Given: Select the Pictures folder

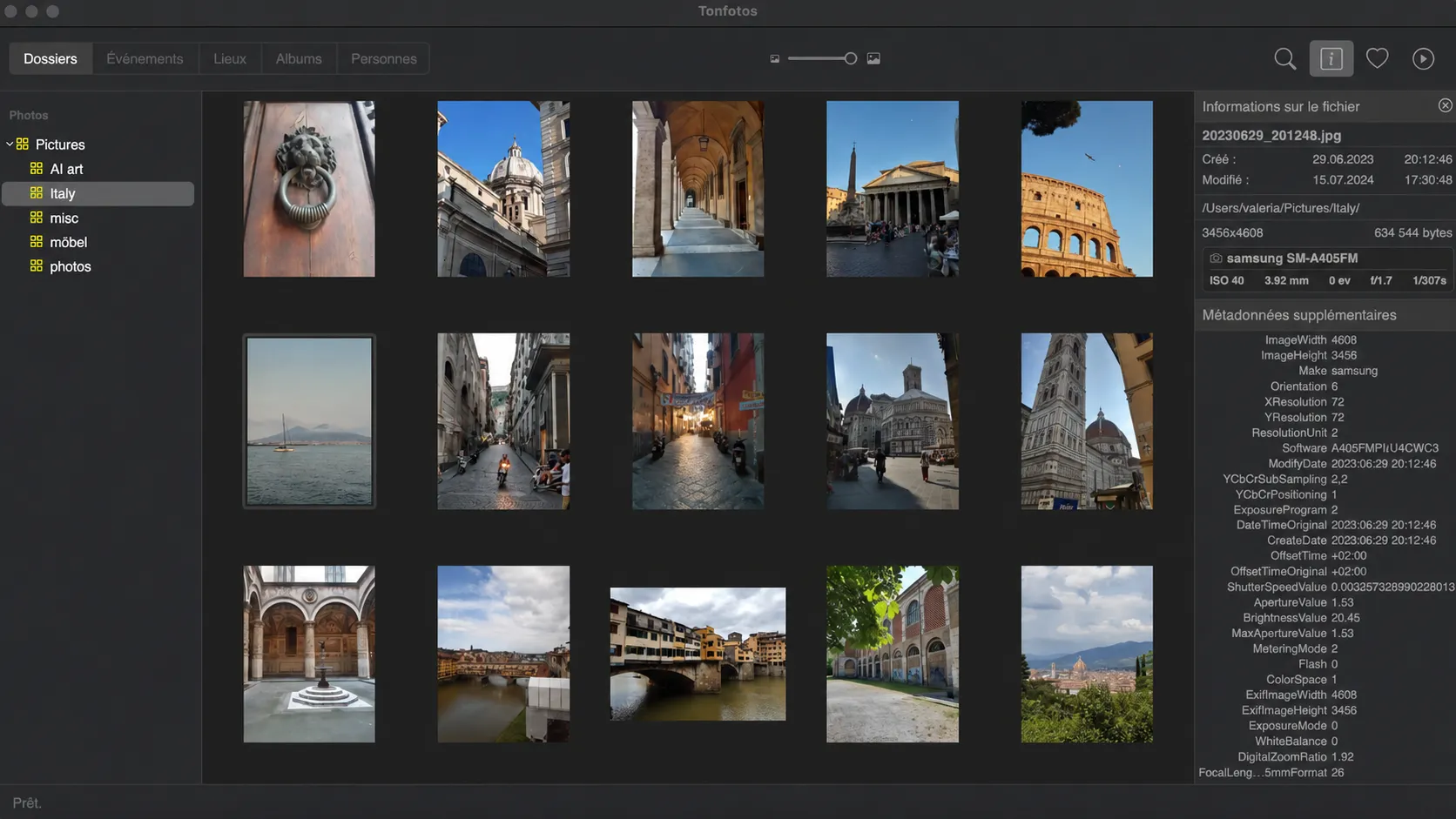Looking at the screenshot, I should click(60, 144).
